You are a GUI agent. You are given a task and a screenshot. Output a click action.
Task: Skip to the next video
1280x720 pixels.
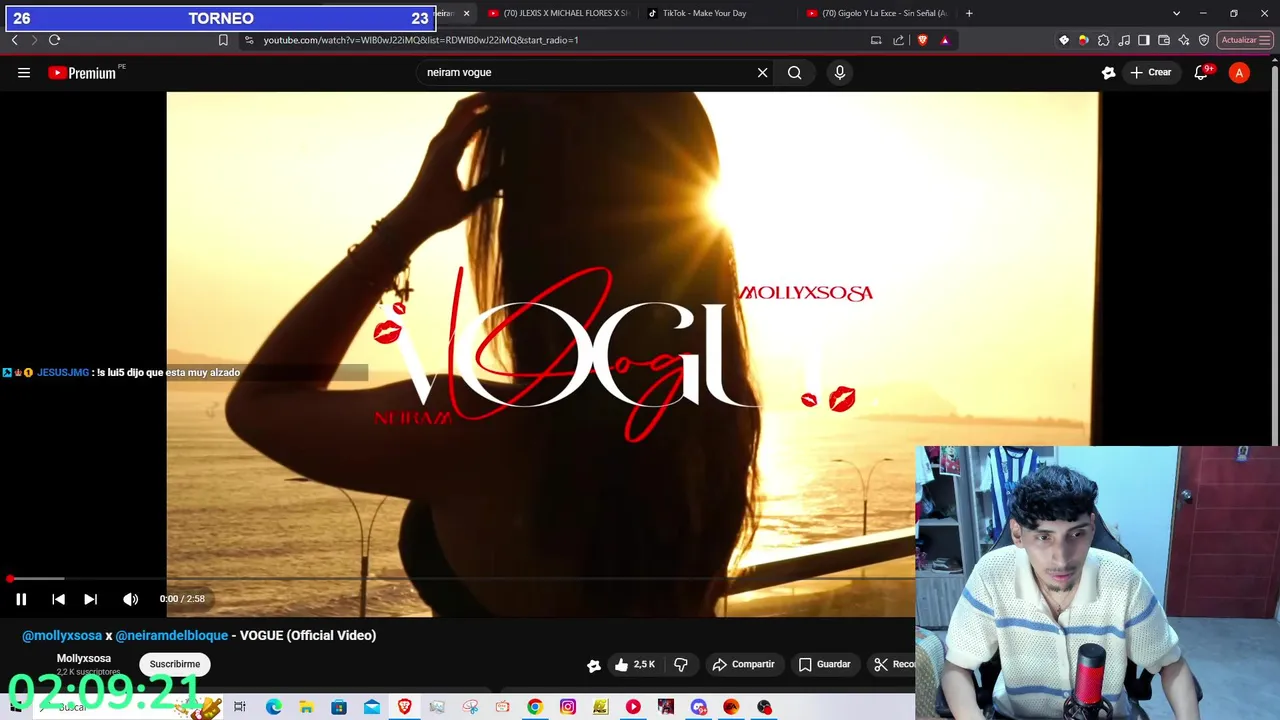pyautogui.click(x=90, y=599)
